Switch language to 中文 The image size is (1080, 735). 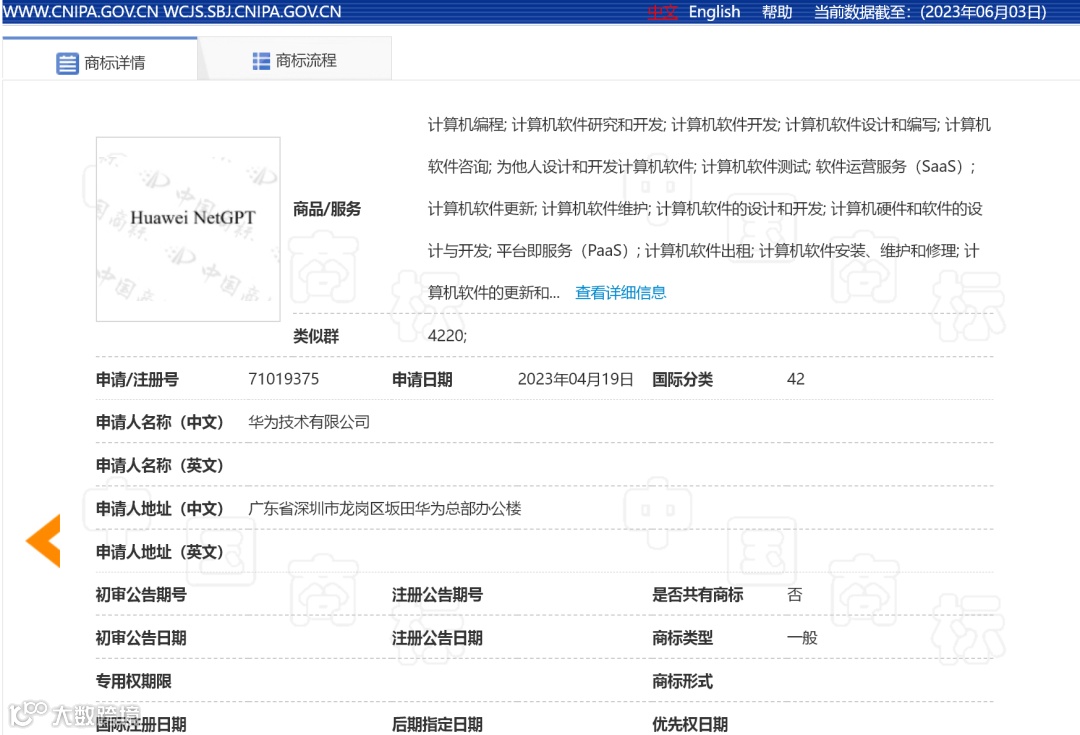(x=662, y=12)
